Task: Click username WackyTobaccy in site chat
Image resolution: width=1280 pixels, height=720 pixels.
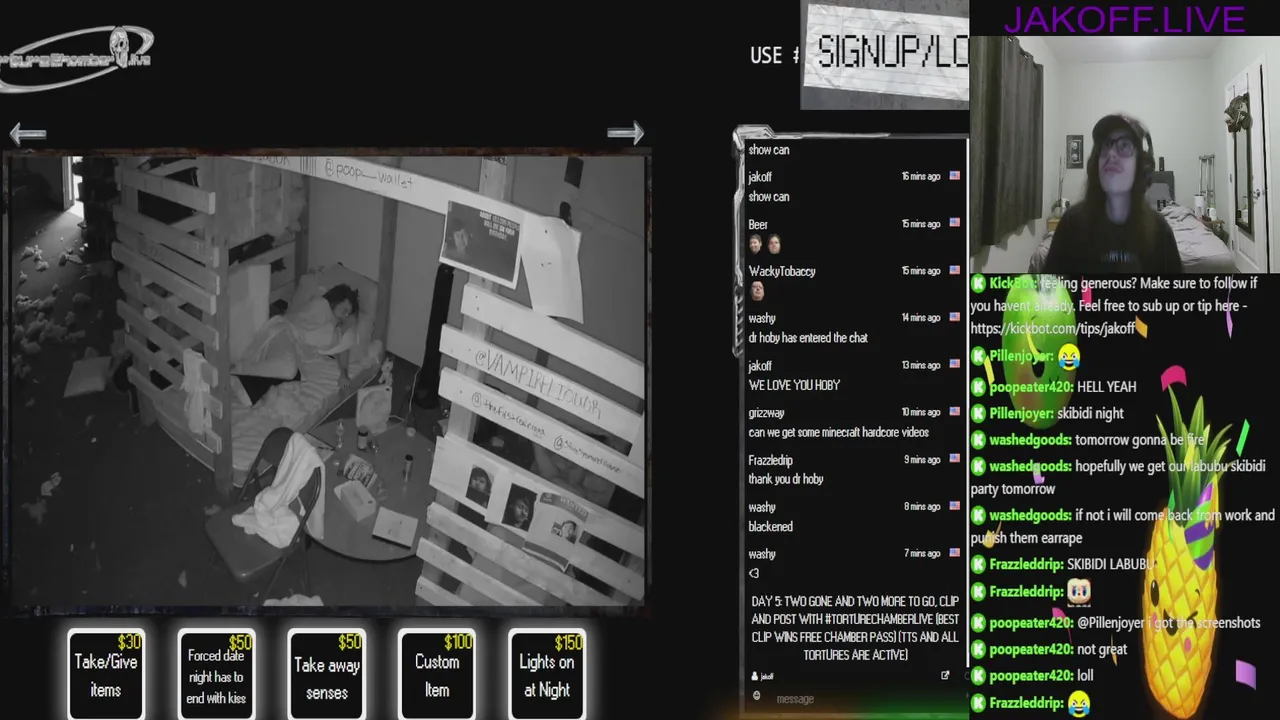Action: tap(782, 271)
